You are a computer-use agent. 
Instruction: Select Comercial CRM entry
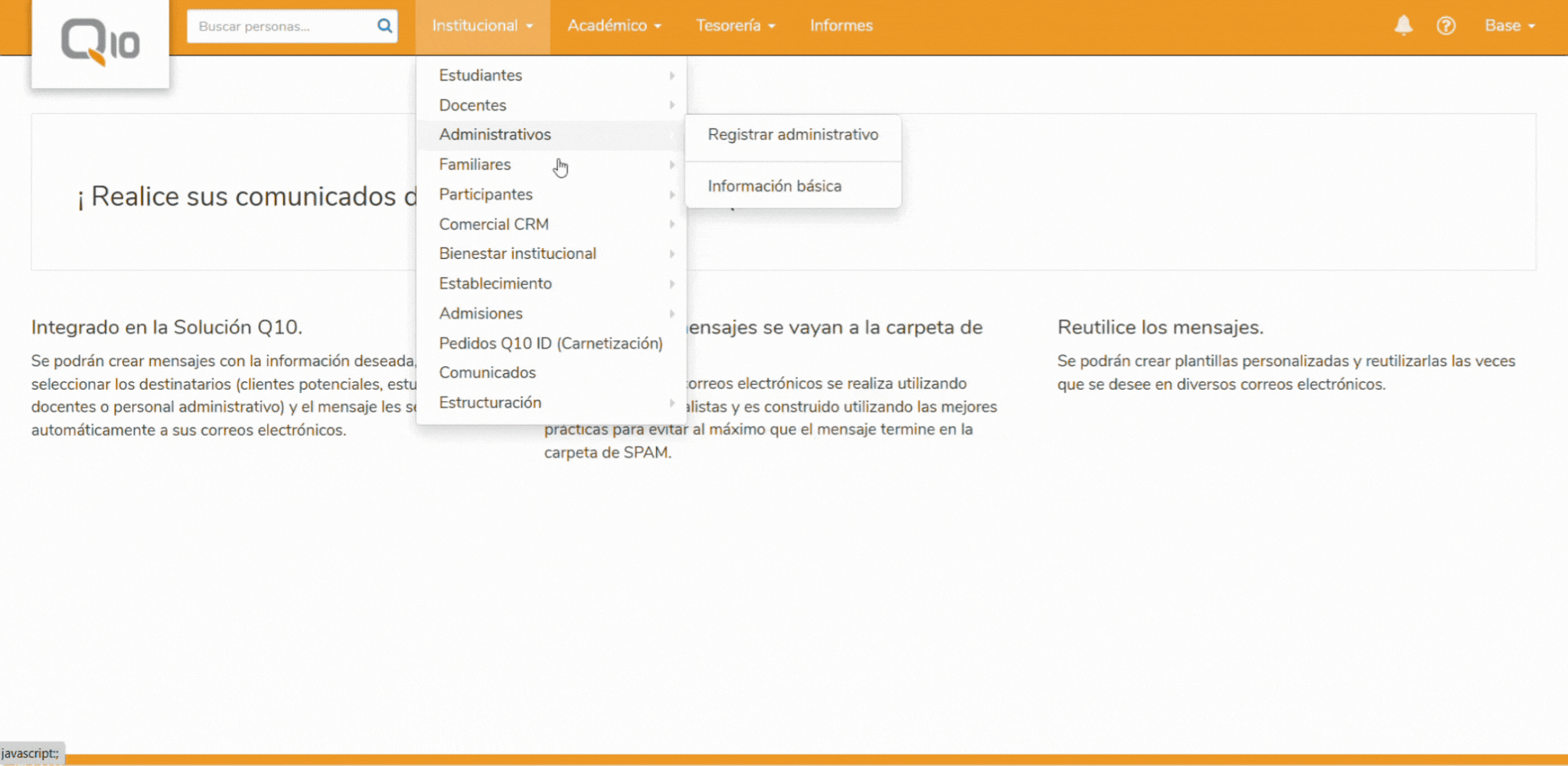(x=494, y=224)
